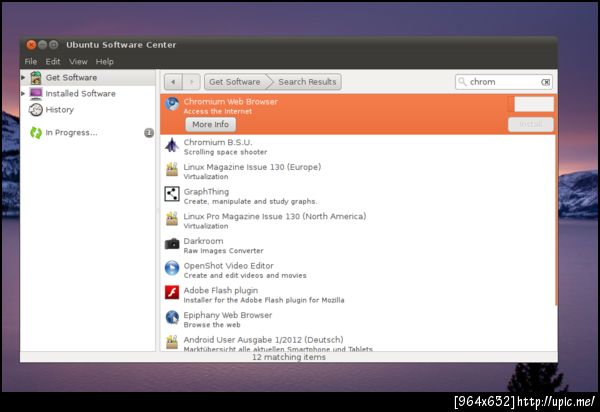600x412 pixels.
Task: Expand the Installed Software tree arrow
Action: [23, 94]
